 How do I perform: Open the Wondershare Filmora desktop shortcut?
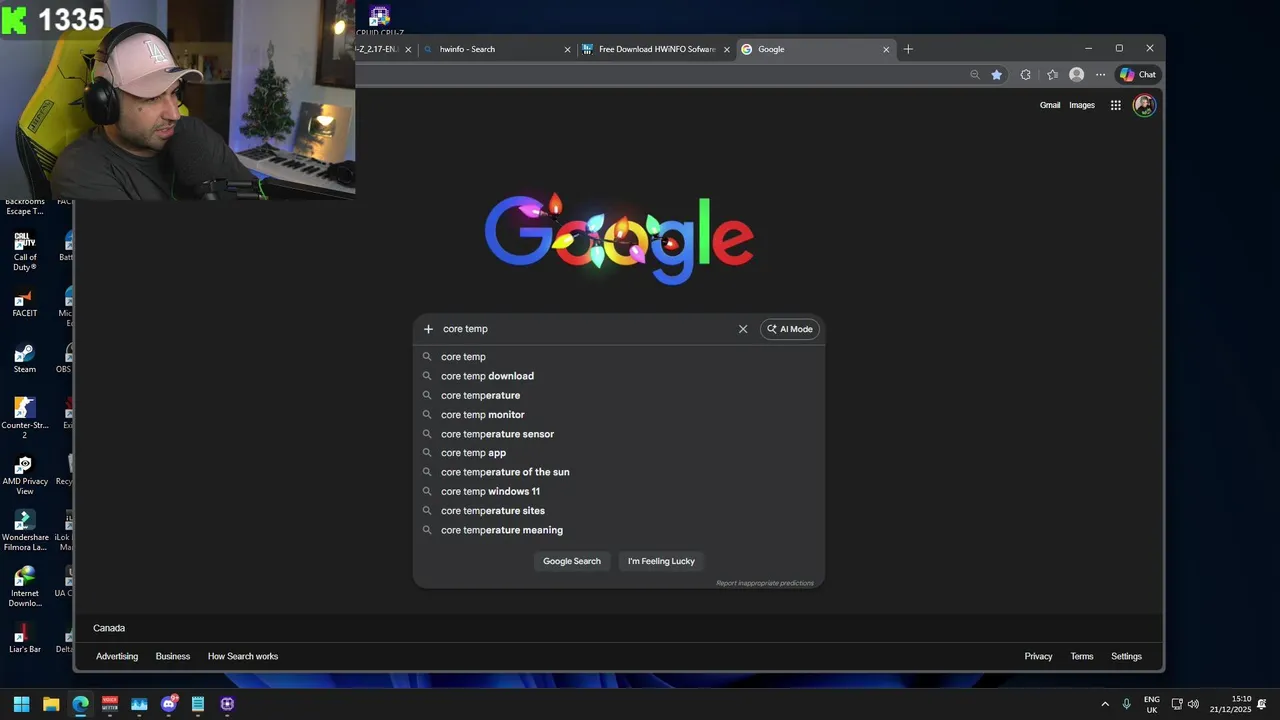point(25,531)
